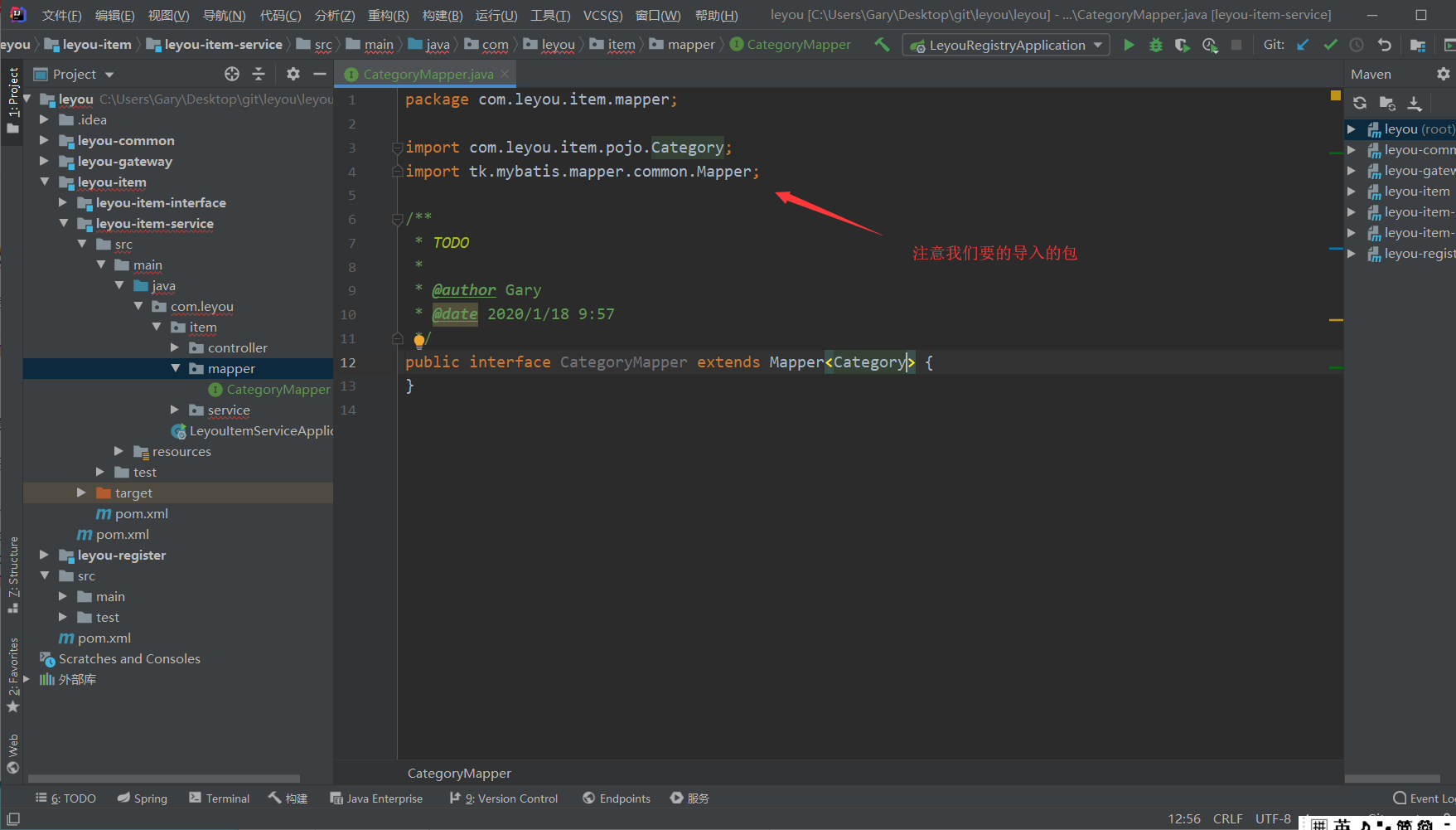Click the intention light bulb in editor

419,339
